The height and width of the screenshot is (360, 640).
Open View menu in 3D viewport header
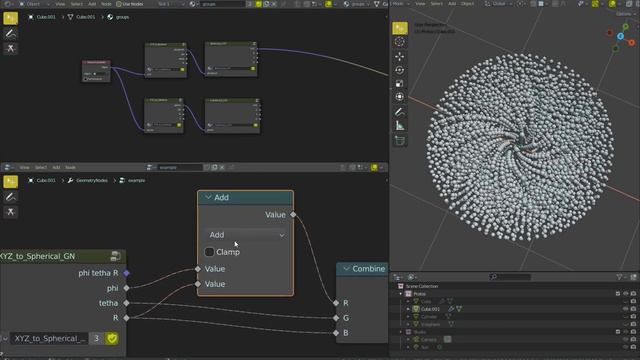click(x=420, y=4)
